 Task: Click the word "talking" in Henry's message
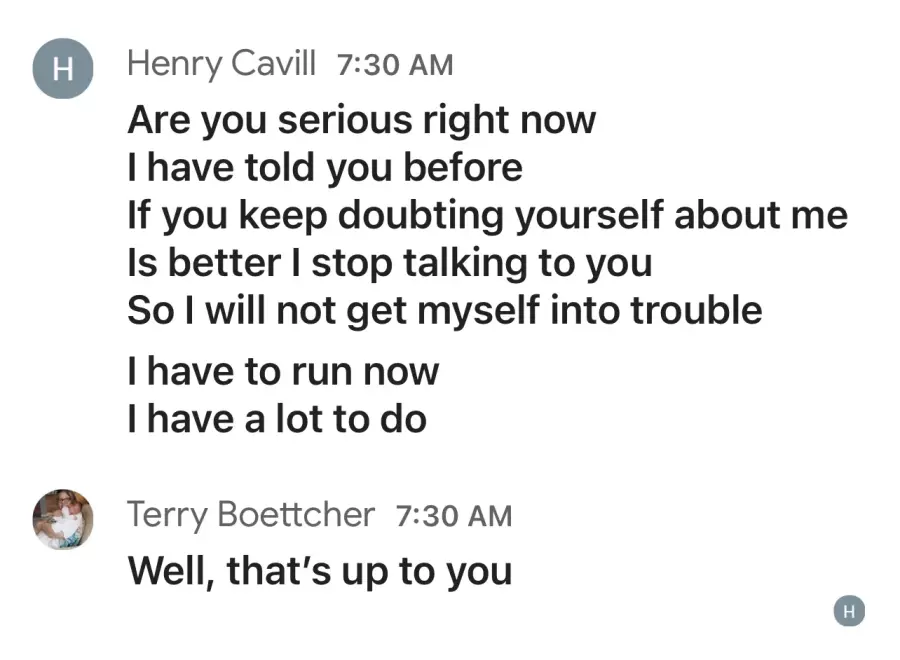click(x=465, y=265)
